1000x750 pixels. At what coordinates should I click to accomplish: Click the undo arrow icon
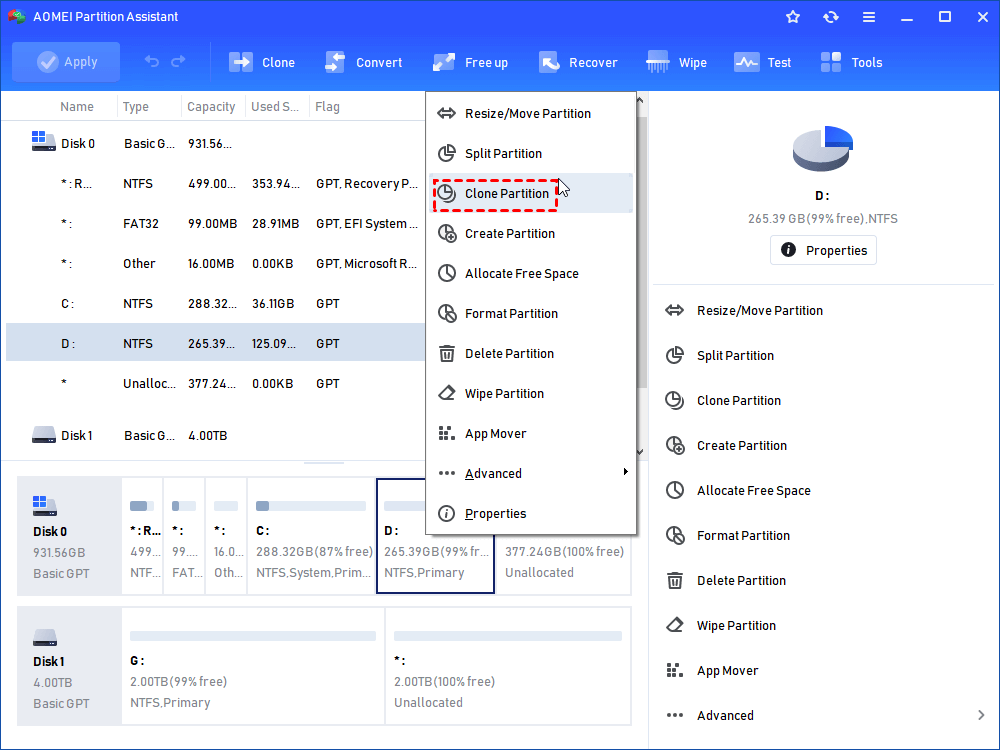click(151, 61)
